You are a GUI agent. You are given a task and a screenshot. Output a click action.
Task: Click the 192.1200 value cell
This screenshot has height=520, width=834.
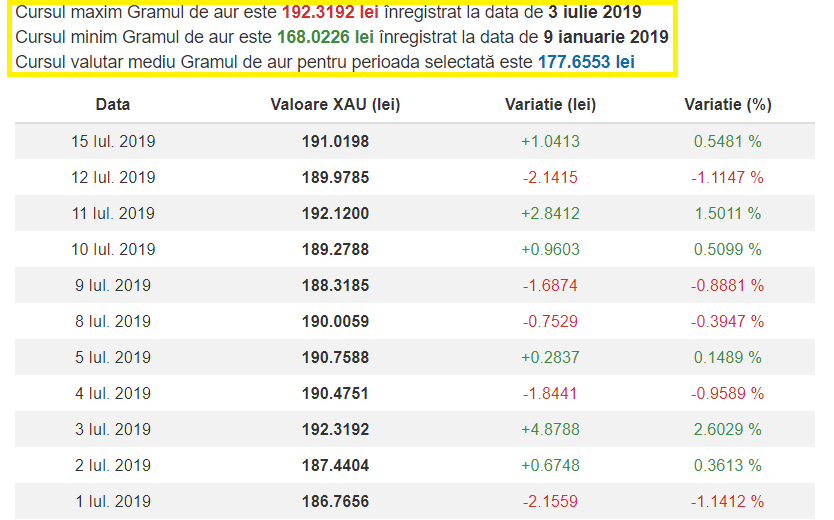[x=335, y=213]
